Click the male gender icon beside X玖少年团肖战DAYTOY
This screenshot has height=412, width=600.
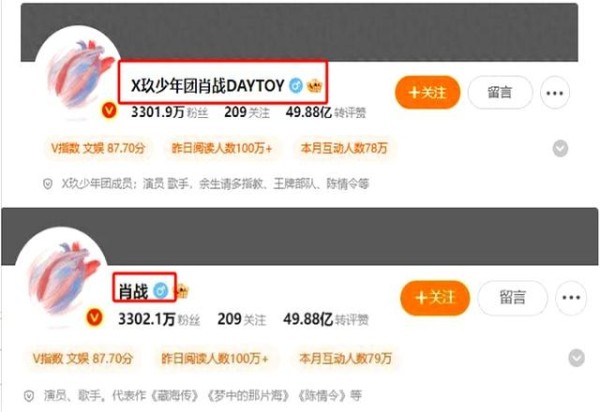(x=296, y=86)
